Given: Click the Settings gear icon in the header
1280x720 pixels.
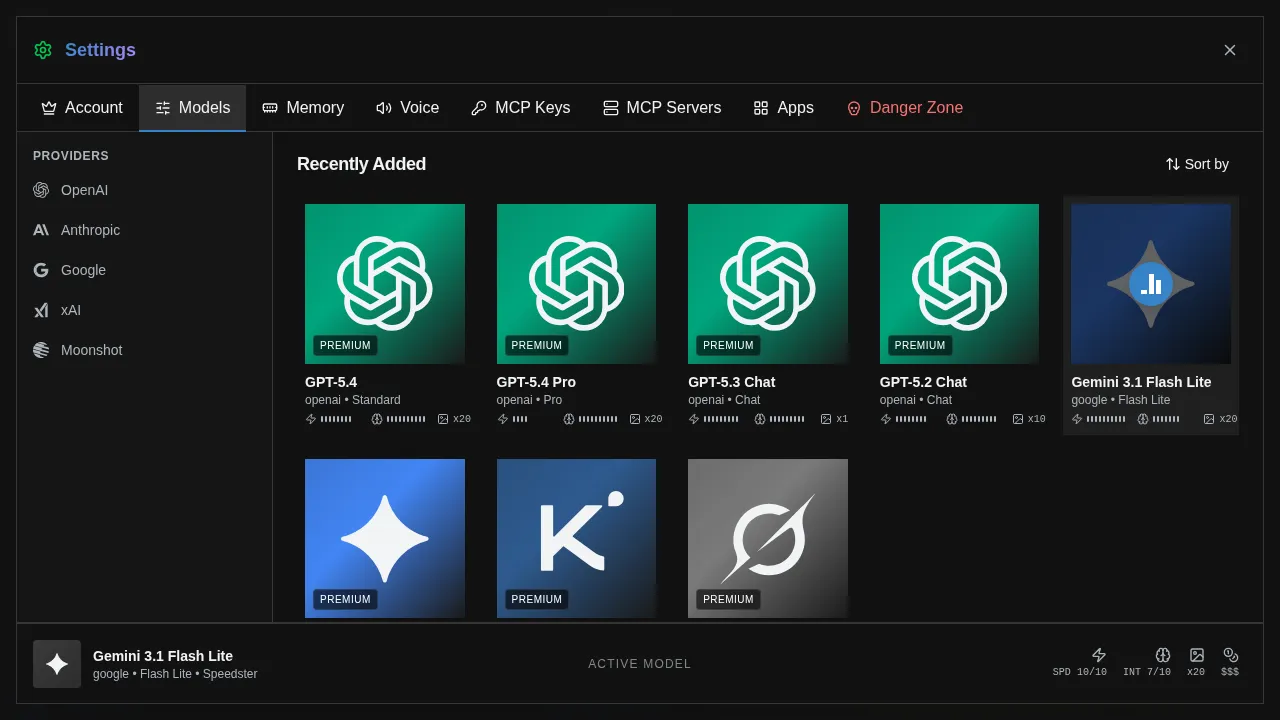Looking at the screenshot, I should (43, 50).
